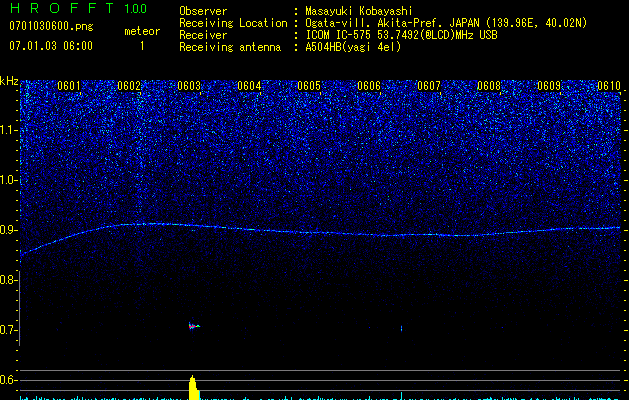Click the date stamp 07.01.03 06:00
This screenshot has height=400, width=629.
tap(51, 46)
